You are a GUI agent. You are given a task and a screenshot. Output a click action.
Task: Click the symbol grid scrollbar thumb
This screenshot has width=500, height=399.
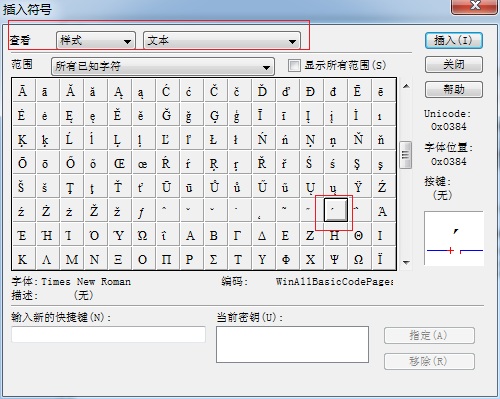(x=406, y=155)
